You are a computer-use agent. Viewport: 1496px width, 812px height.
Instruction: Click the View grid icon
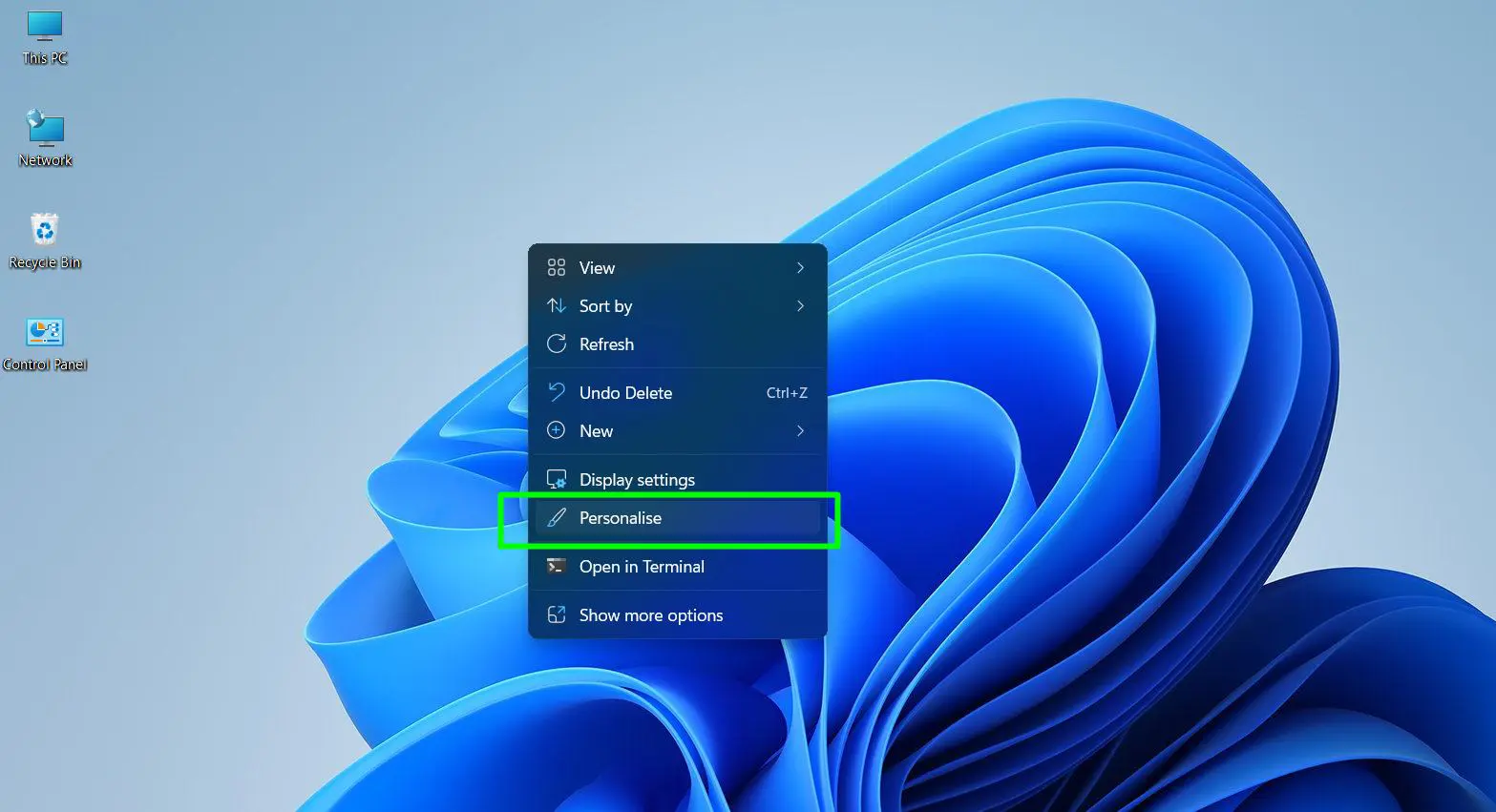[x=557, y=268]
